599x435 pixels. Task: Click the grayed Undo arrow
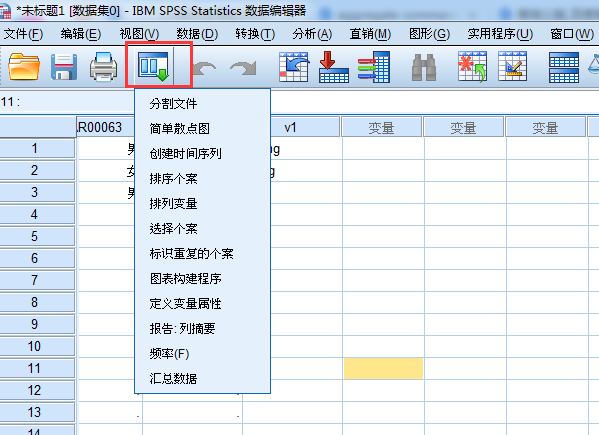coord(204,69)
